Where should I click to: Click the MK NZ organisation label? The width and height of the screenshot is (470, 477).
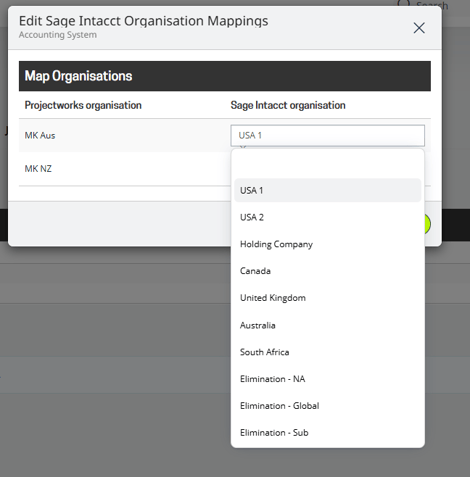click(x=38, y=169)
